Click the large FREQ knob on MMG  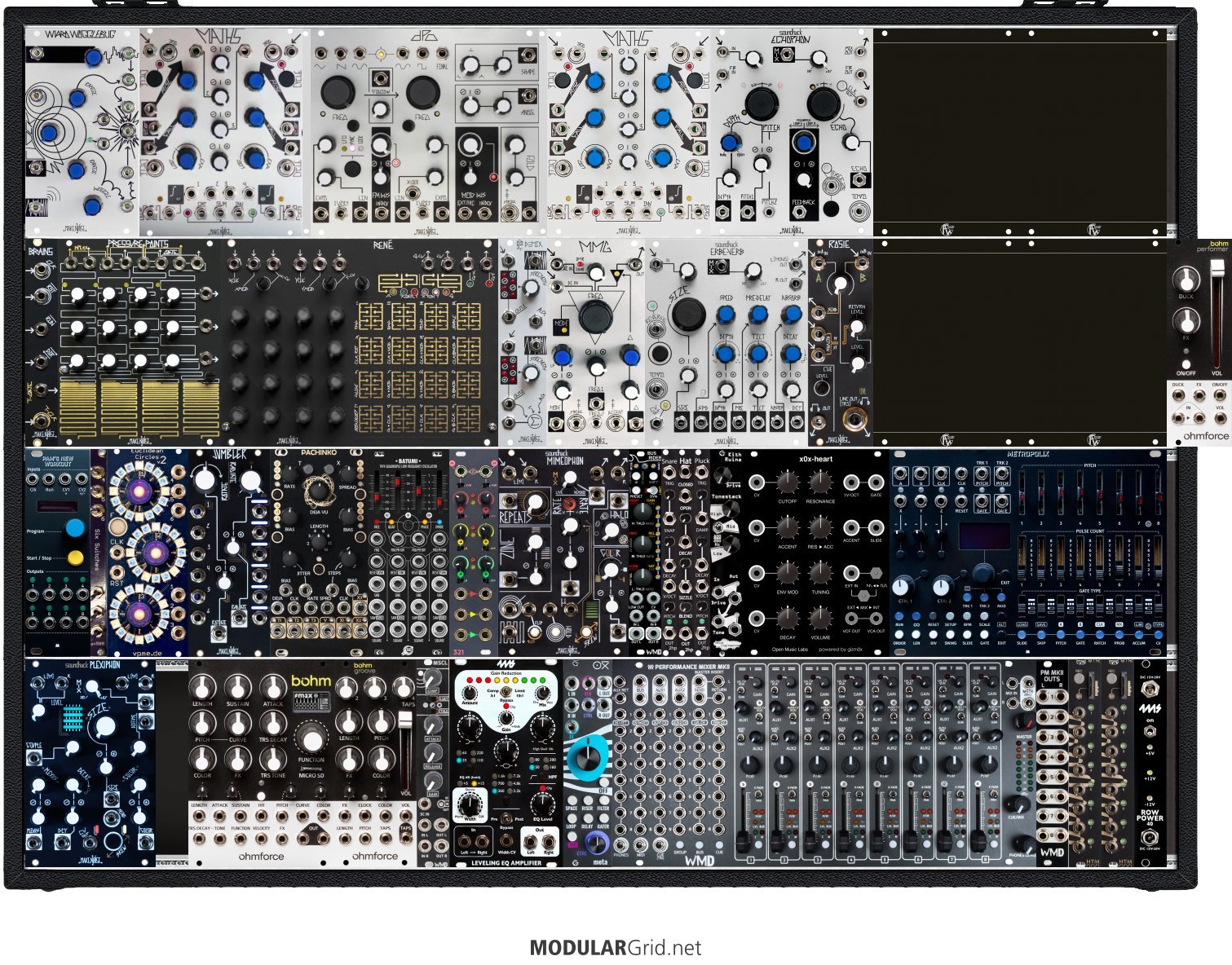pos(594,316)
